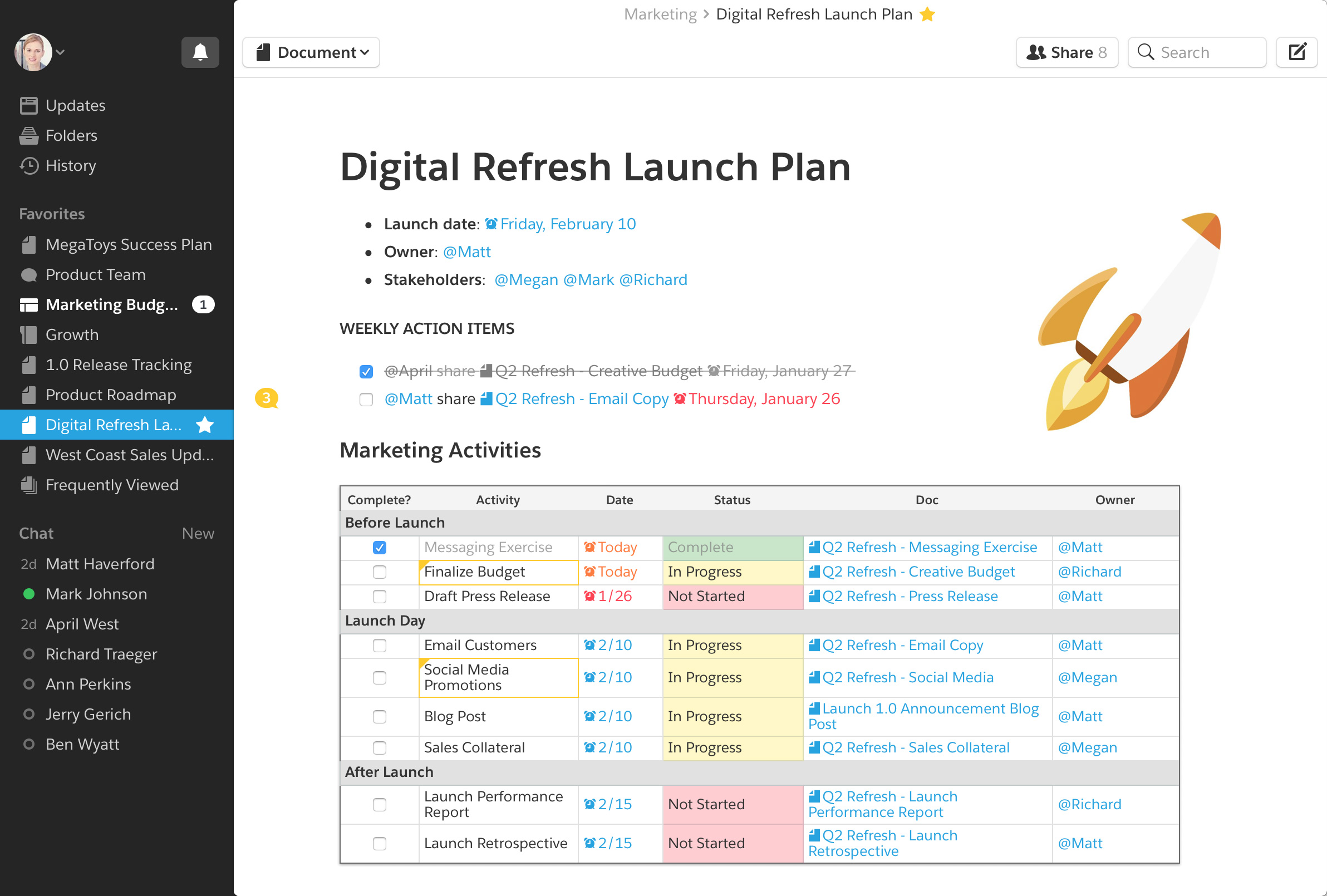Click the compose new document icon
This screenshot has height=896, width=1327.
1296,52
